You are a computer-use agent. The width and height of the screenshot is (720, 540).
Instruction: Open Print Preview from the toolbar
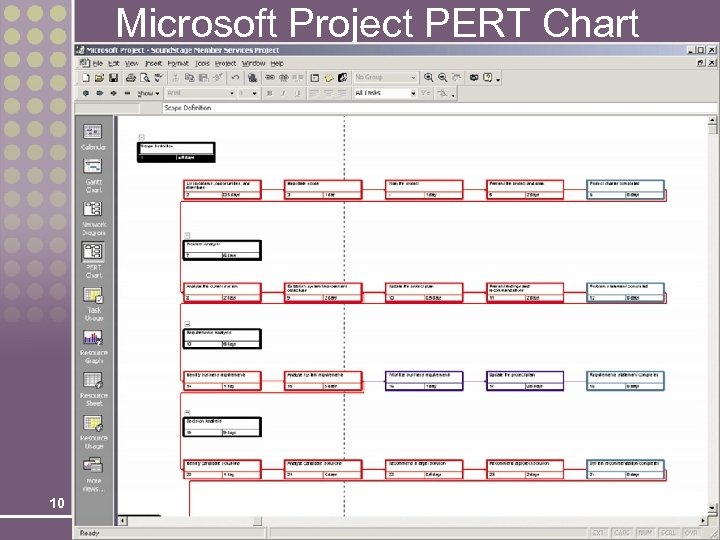(x=145, y=78)
